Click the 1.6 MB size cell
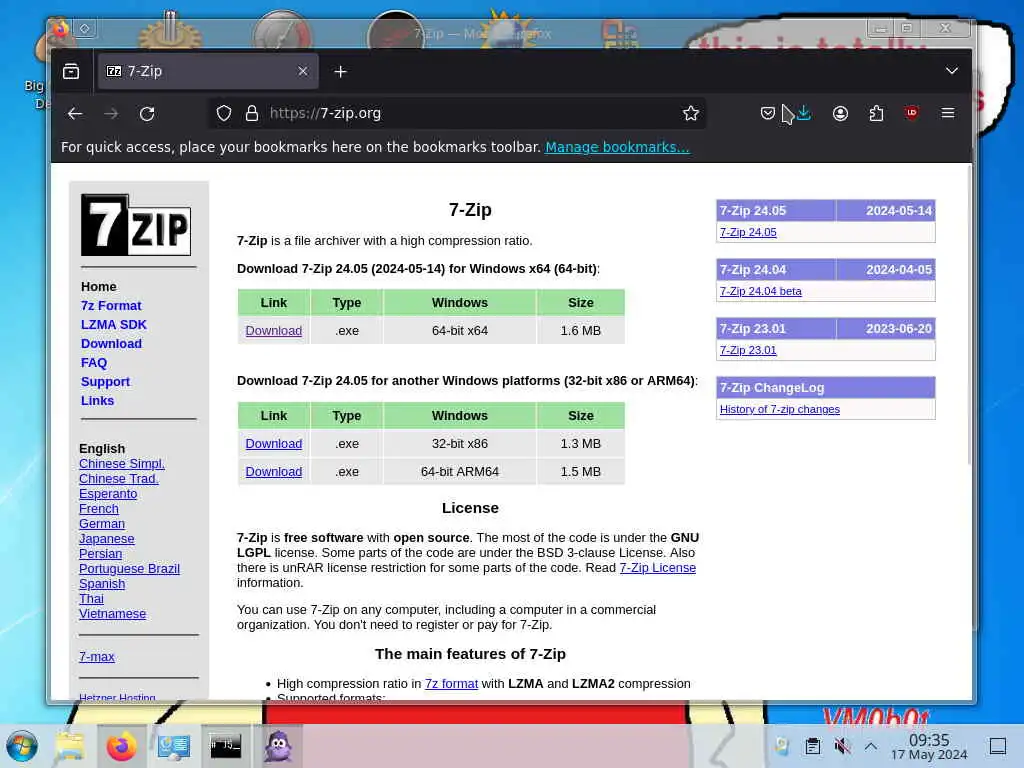Screen dimensions: 1024x768 click(581, 330)
